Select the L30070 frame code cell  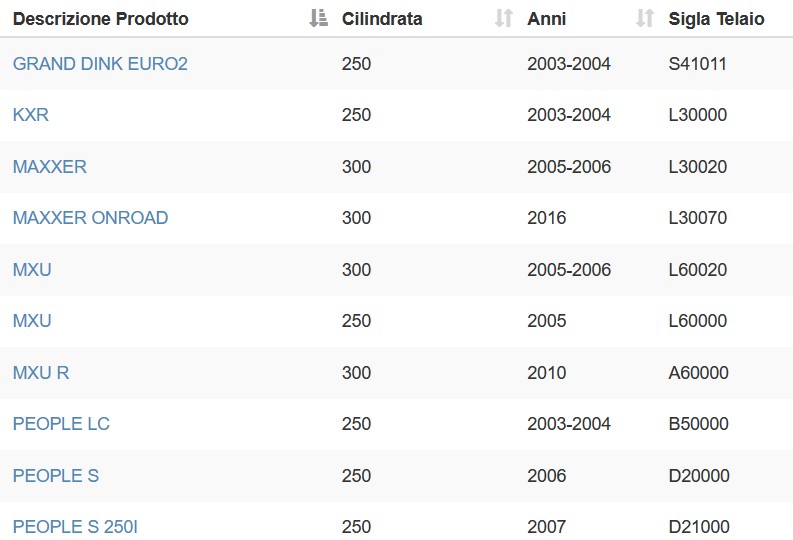click(697, 218)
